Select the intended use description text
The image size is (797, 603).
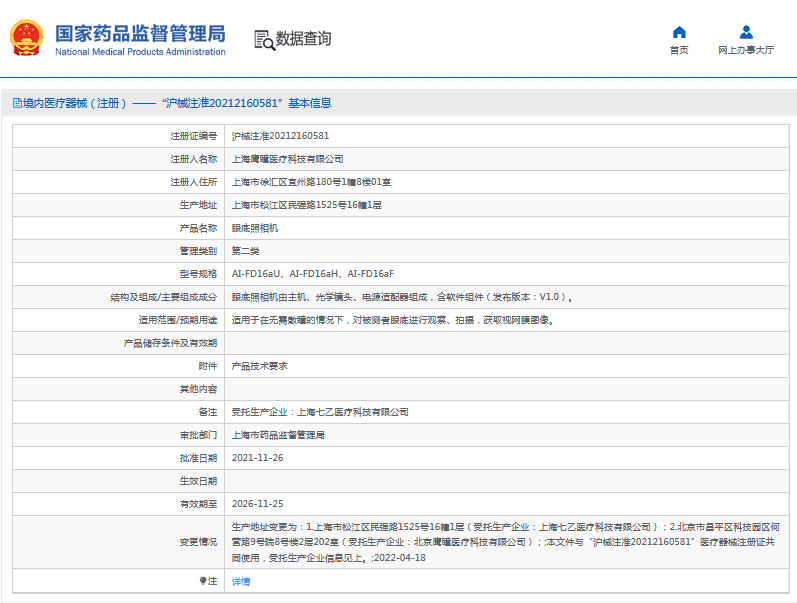pos(393,320)
